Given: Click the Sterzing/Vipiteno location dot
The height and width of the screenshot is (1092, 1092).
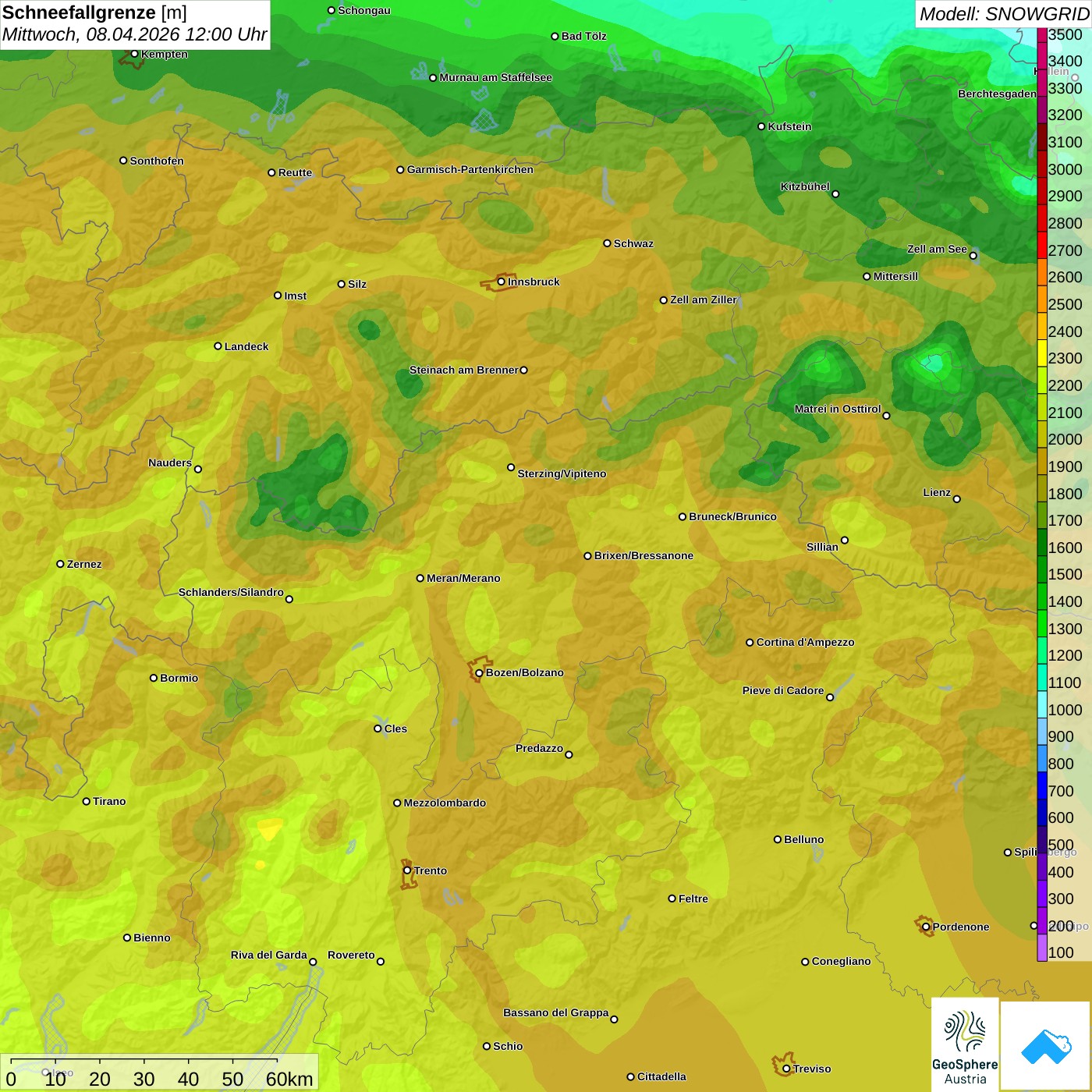Looking at the screenshot, I should point(511,467).
